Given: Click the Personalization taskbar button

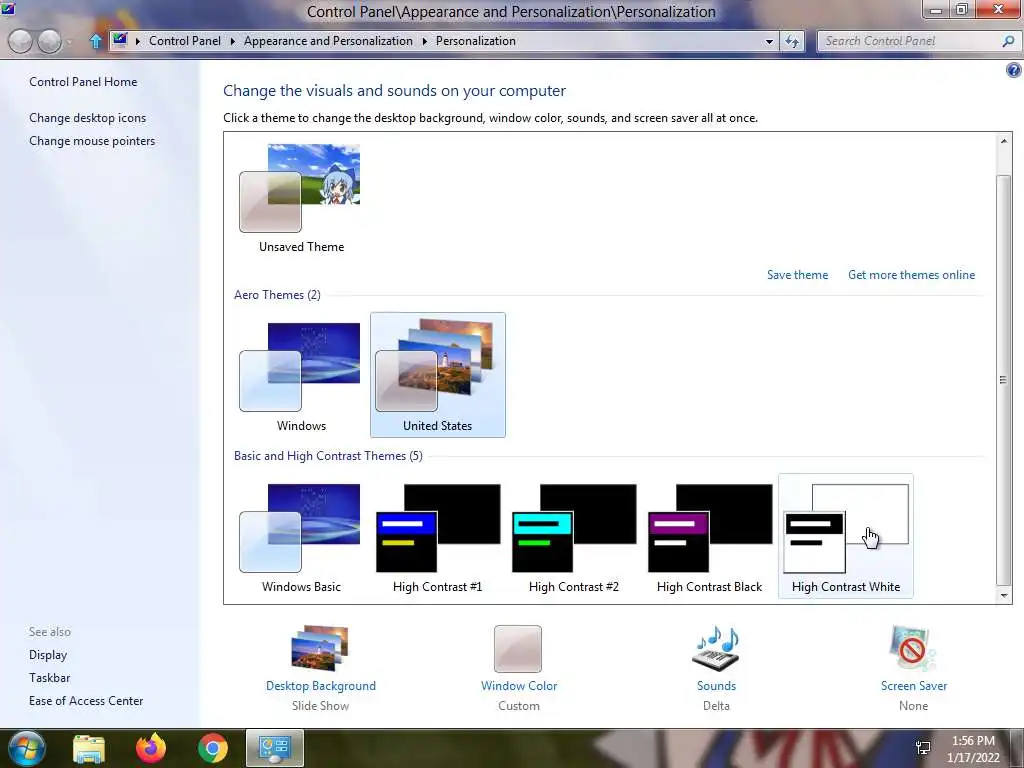Looking at the screenshot, I should 275,748.
